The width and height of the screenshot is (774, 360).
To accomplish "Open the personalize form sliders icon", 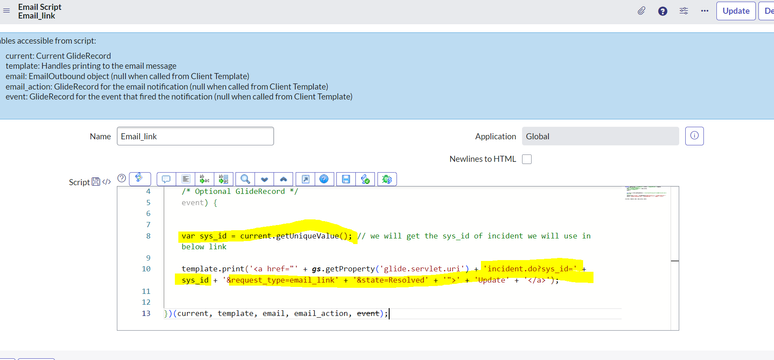I will pos(684,11).
